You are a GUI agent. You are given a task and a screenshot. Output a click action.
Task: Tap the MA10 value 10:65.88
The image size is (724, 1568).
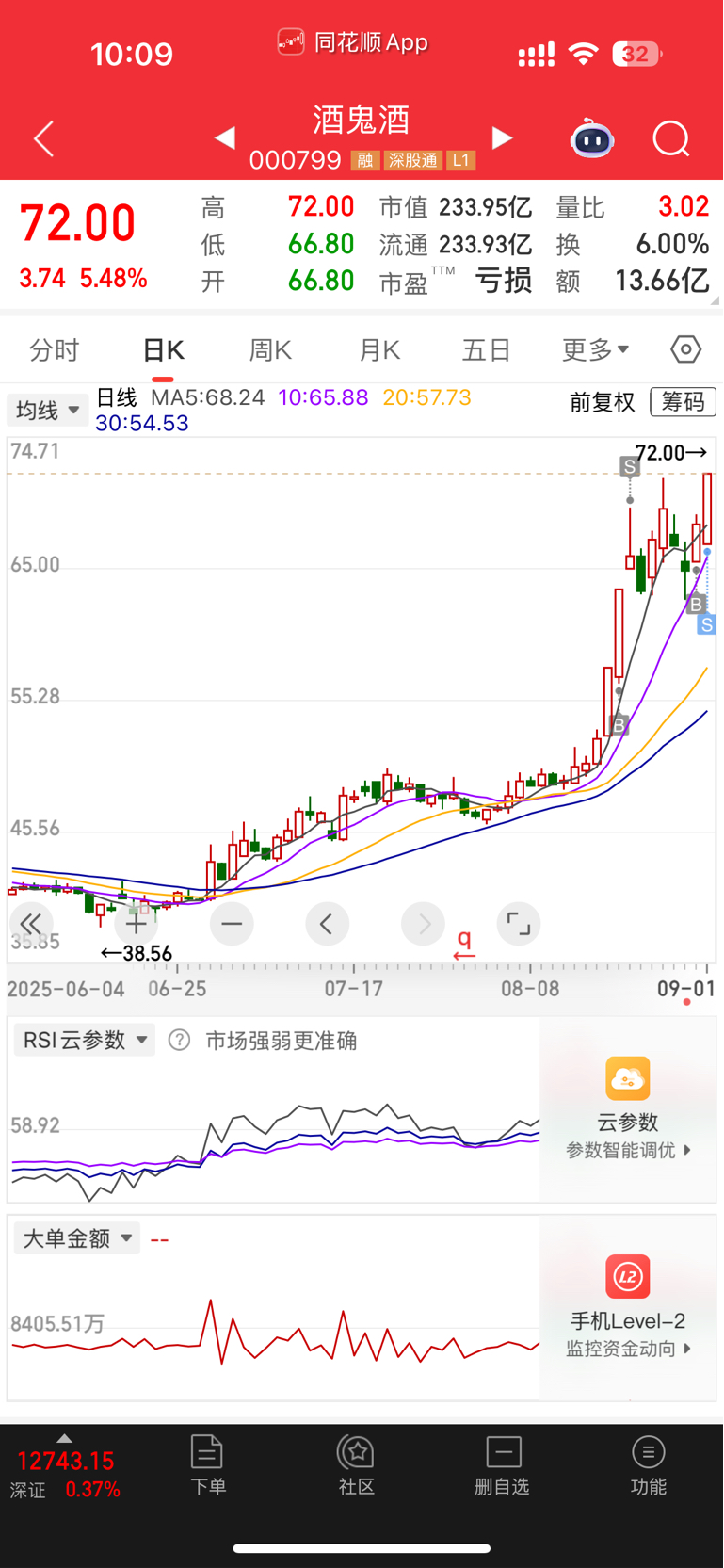(323, 397)
